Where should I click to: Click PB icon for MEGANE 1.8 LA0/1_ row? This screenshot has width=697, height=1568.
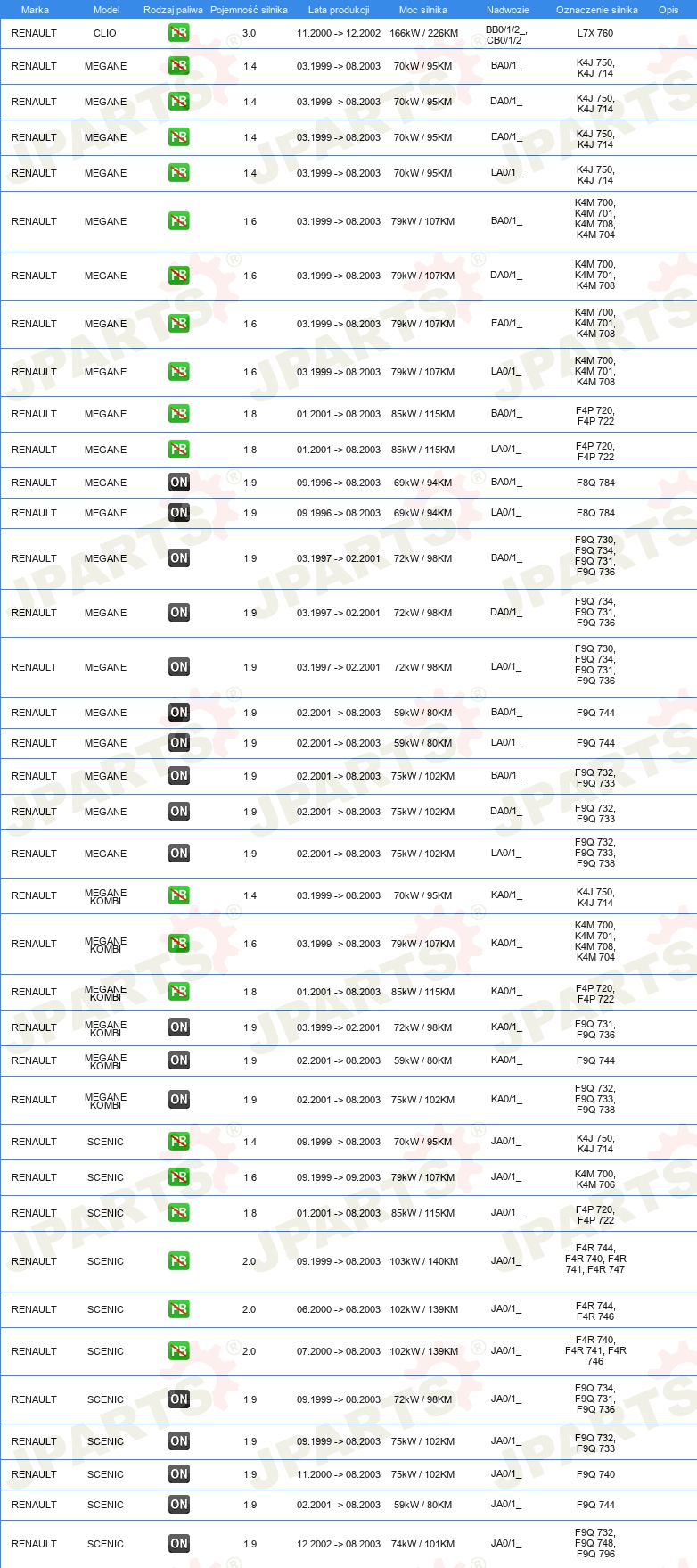coord(179,450)
